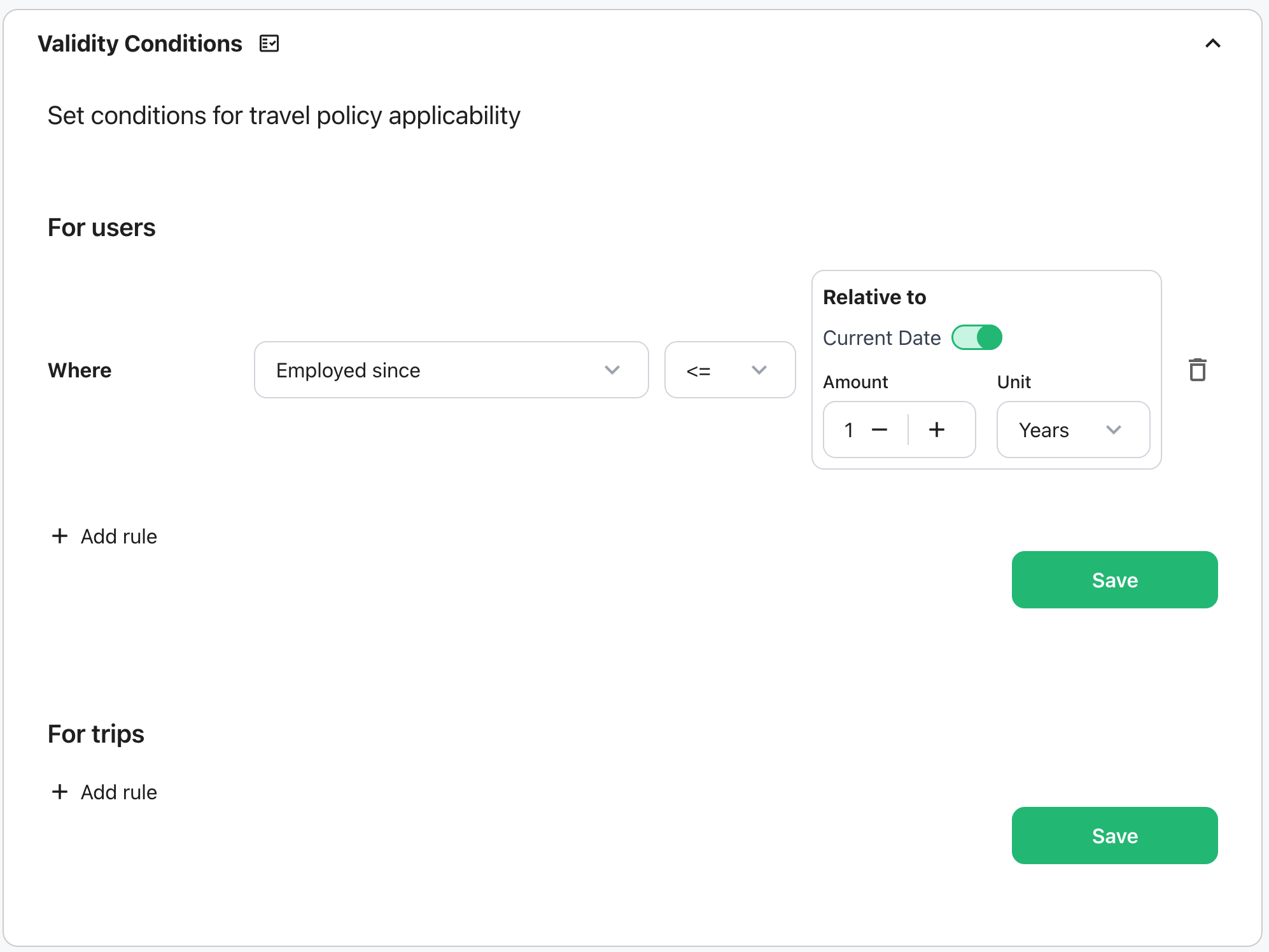Open the <= operator dropdown
The width and height of the screenshot is (1269, 952).
(729, 370)
